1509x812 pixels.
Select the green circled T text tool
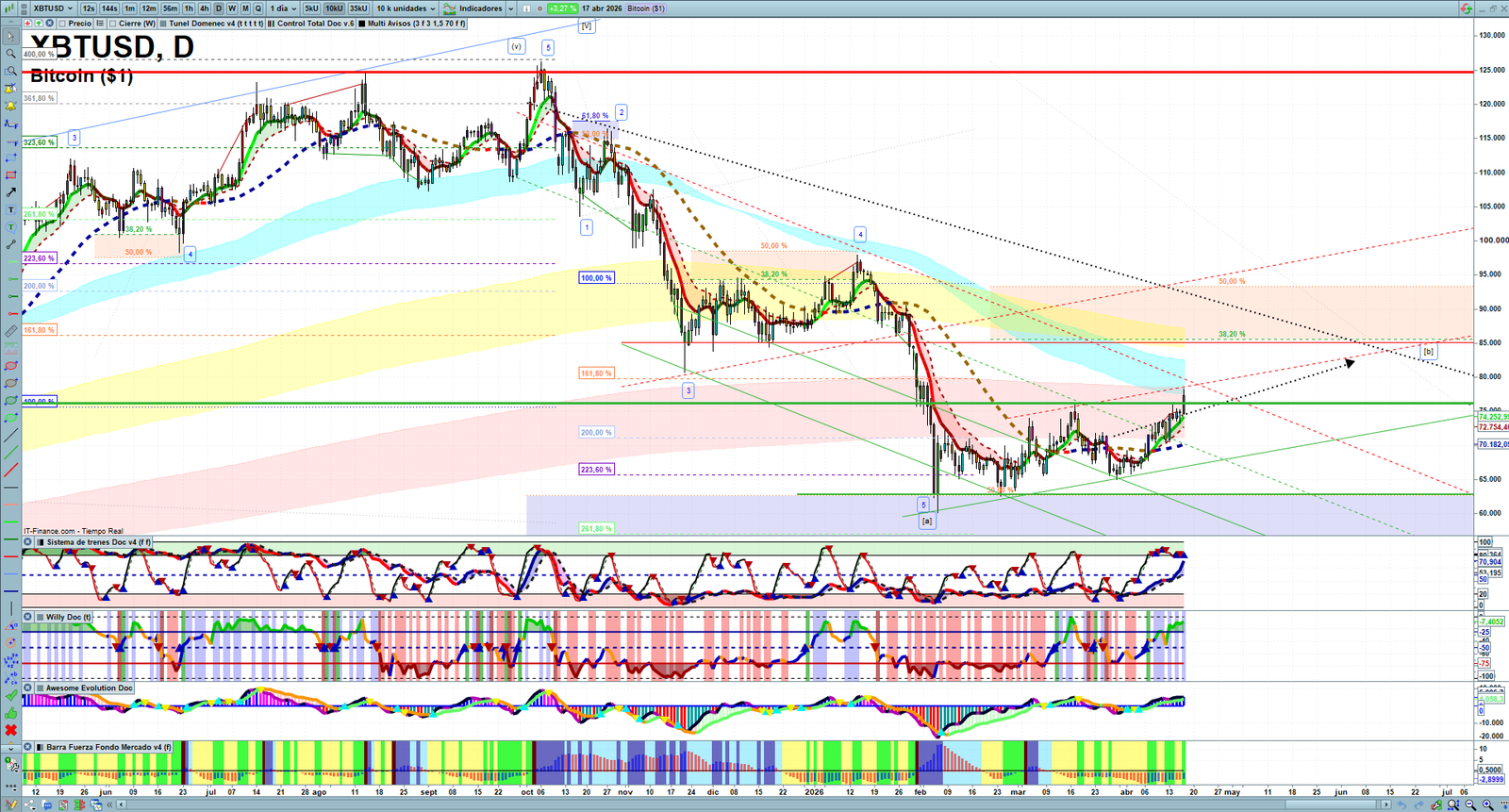point(11,227)
